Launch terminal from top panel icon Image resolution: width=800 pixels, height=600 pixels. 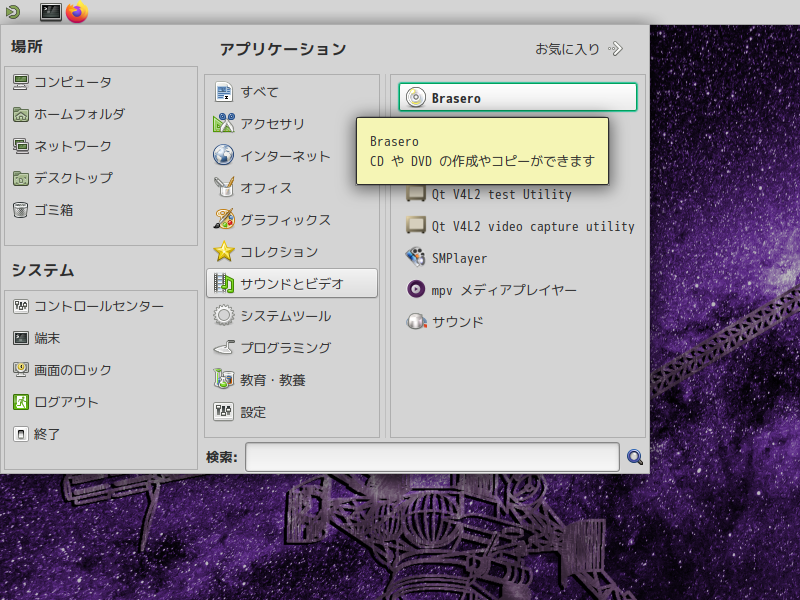51,12
